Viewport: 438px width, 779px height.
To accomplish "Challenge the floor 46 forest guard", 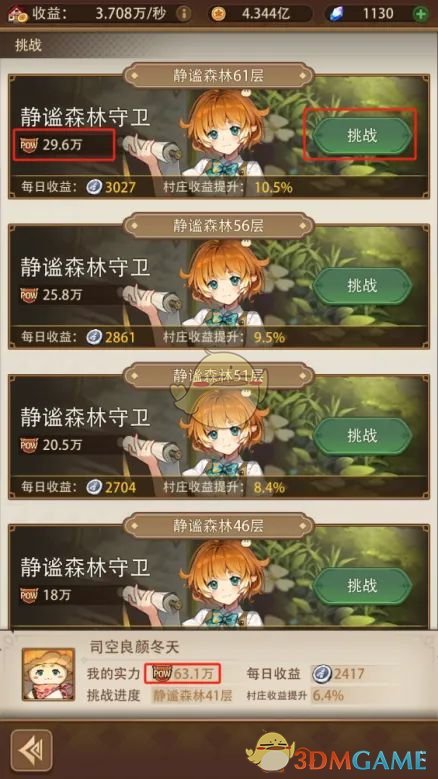I will [363, 586].
